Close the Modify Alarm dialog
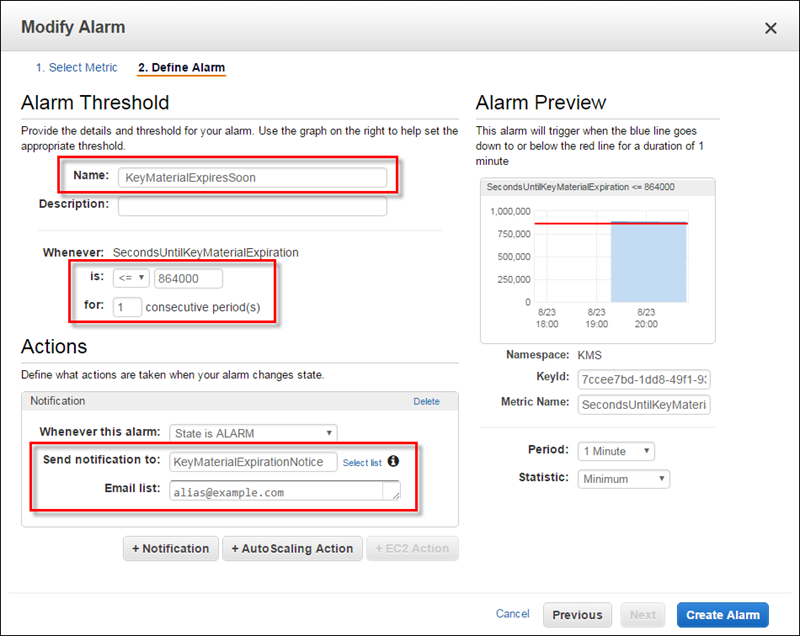 pyautogui.click(x=770, y=28)
